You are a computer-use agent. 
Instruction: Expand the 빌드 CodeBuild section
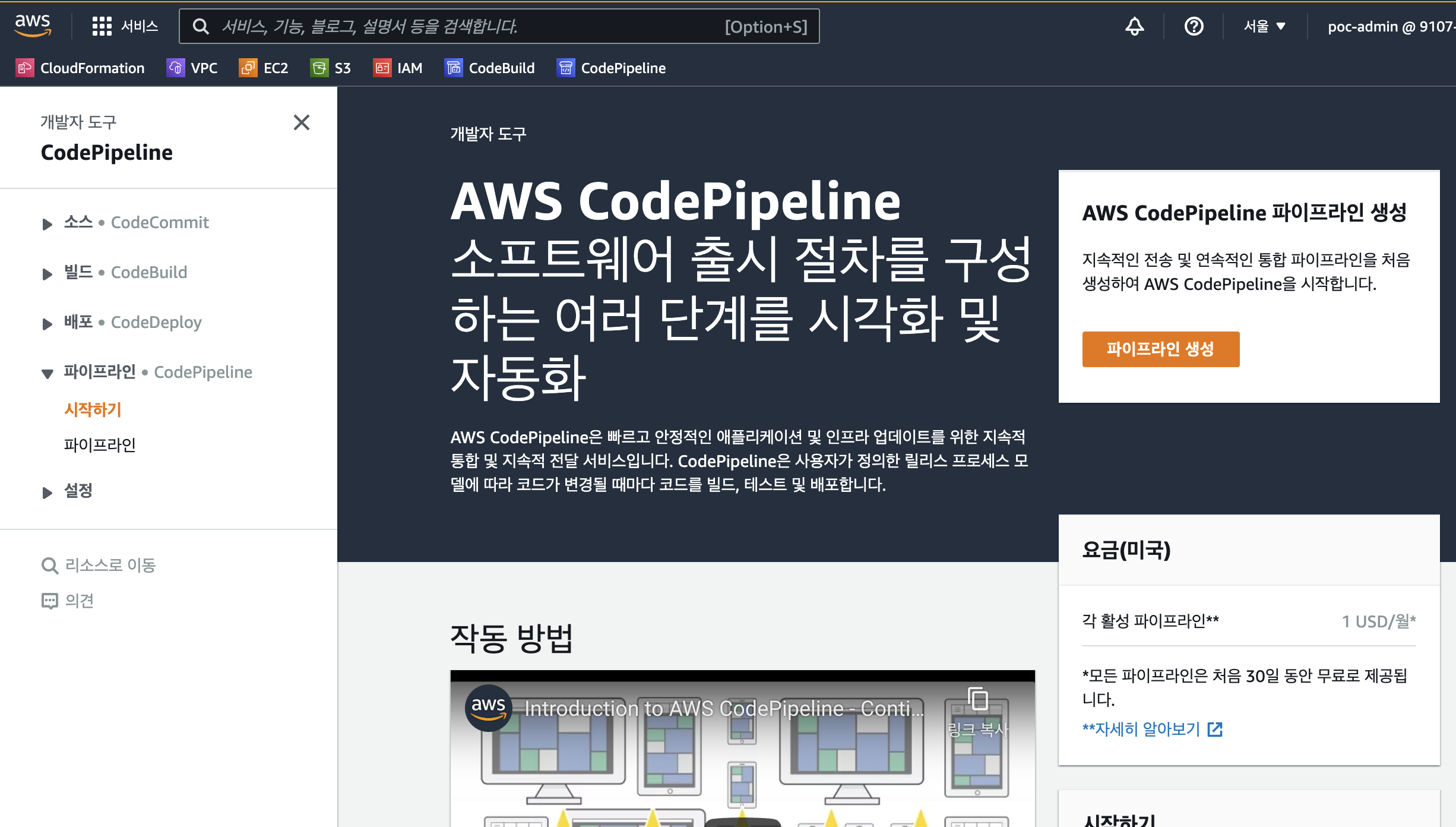tap(47, 274)
